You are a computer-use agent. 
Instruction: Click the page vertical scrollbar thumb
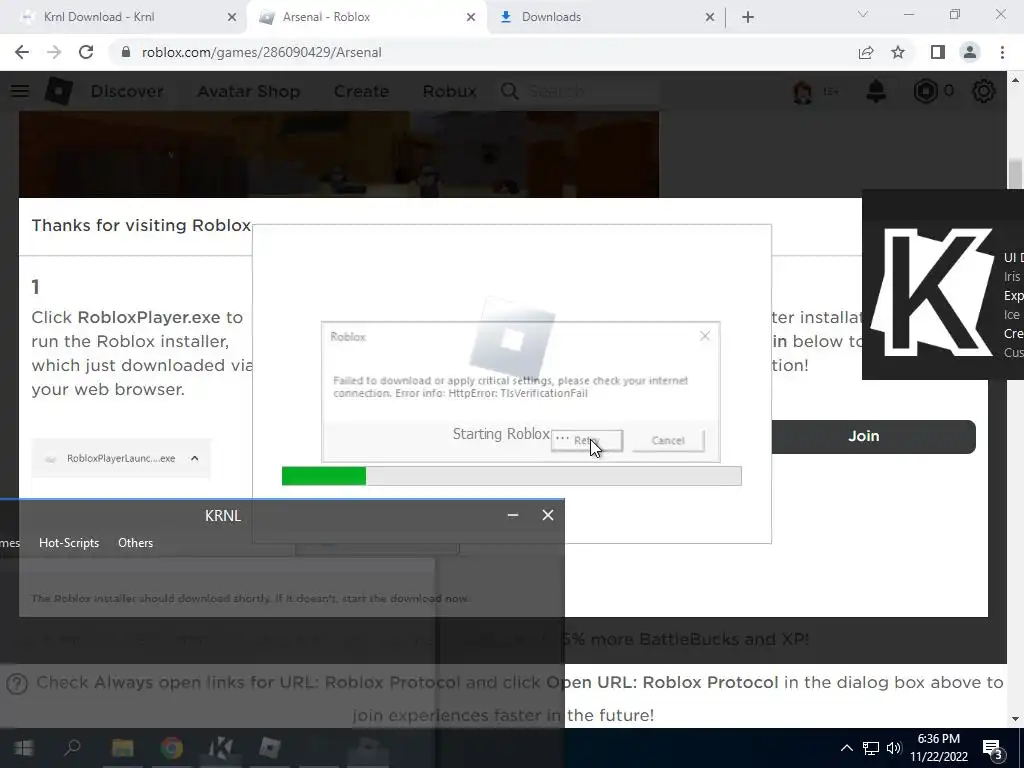pyautogui.click(x=1015, y=173)
